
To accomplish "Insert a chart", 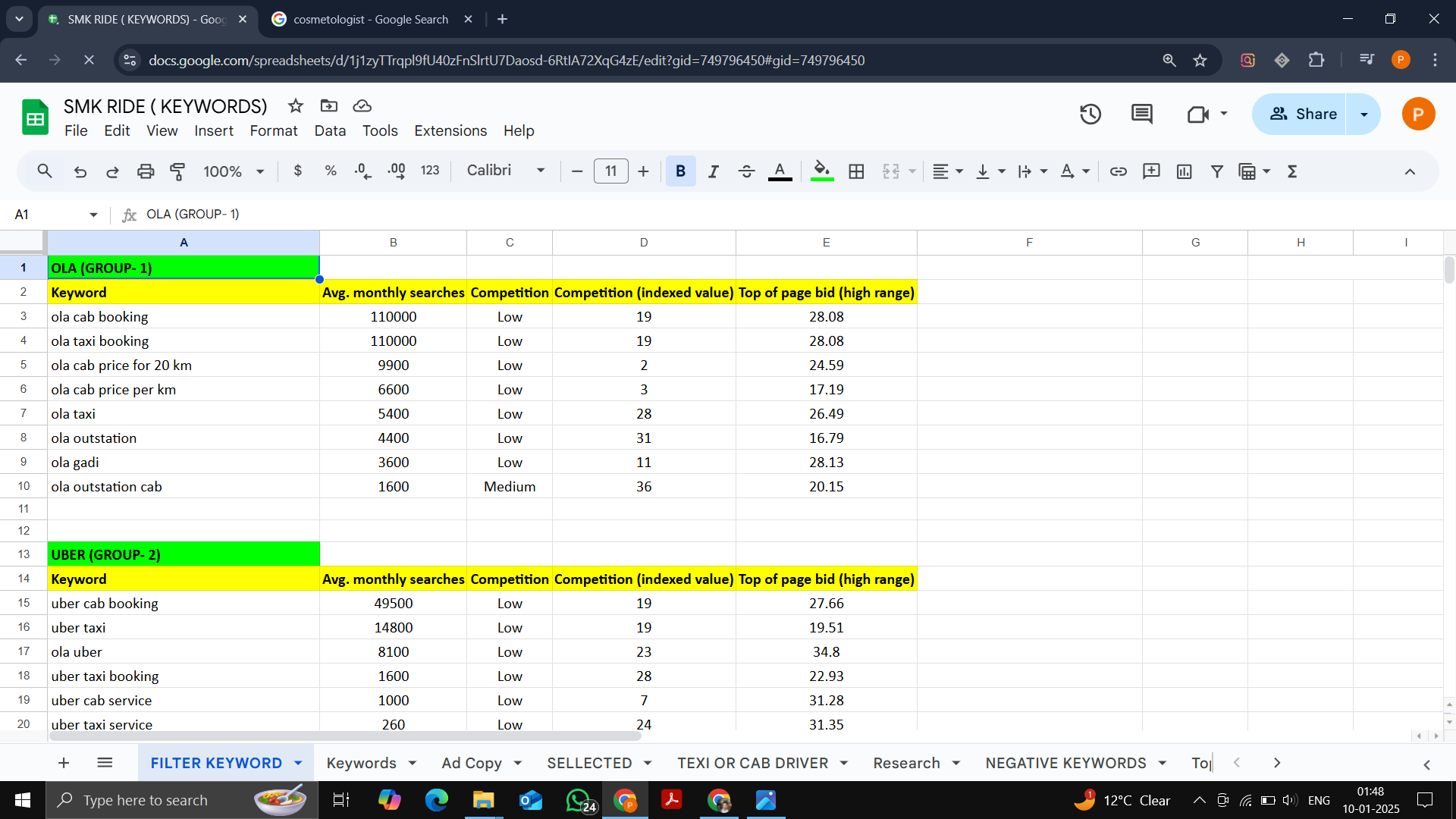I will (1184, 171).
